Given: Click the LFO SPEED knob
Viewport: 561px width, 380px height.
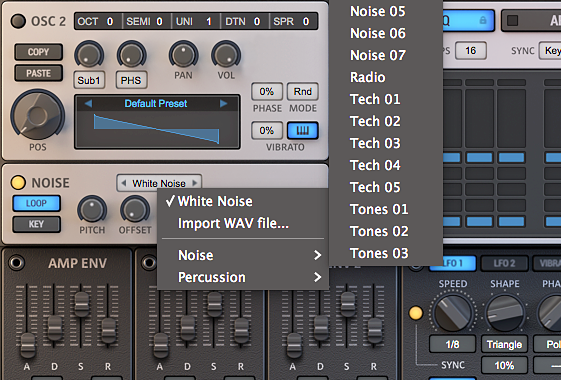Looking at the screenshot, I should point(453,312).
